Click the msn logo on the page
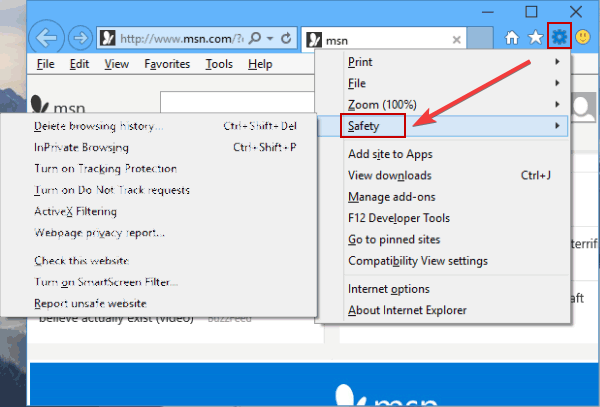 coord(58,104)
